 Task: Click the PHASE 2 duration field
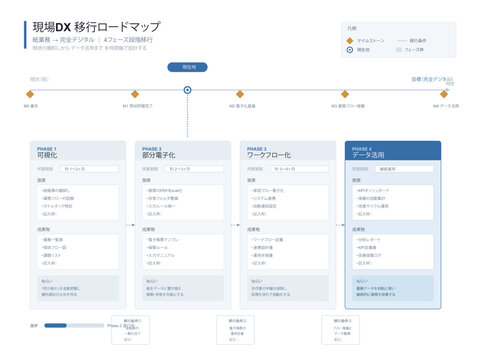194,169
